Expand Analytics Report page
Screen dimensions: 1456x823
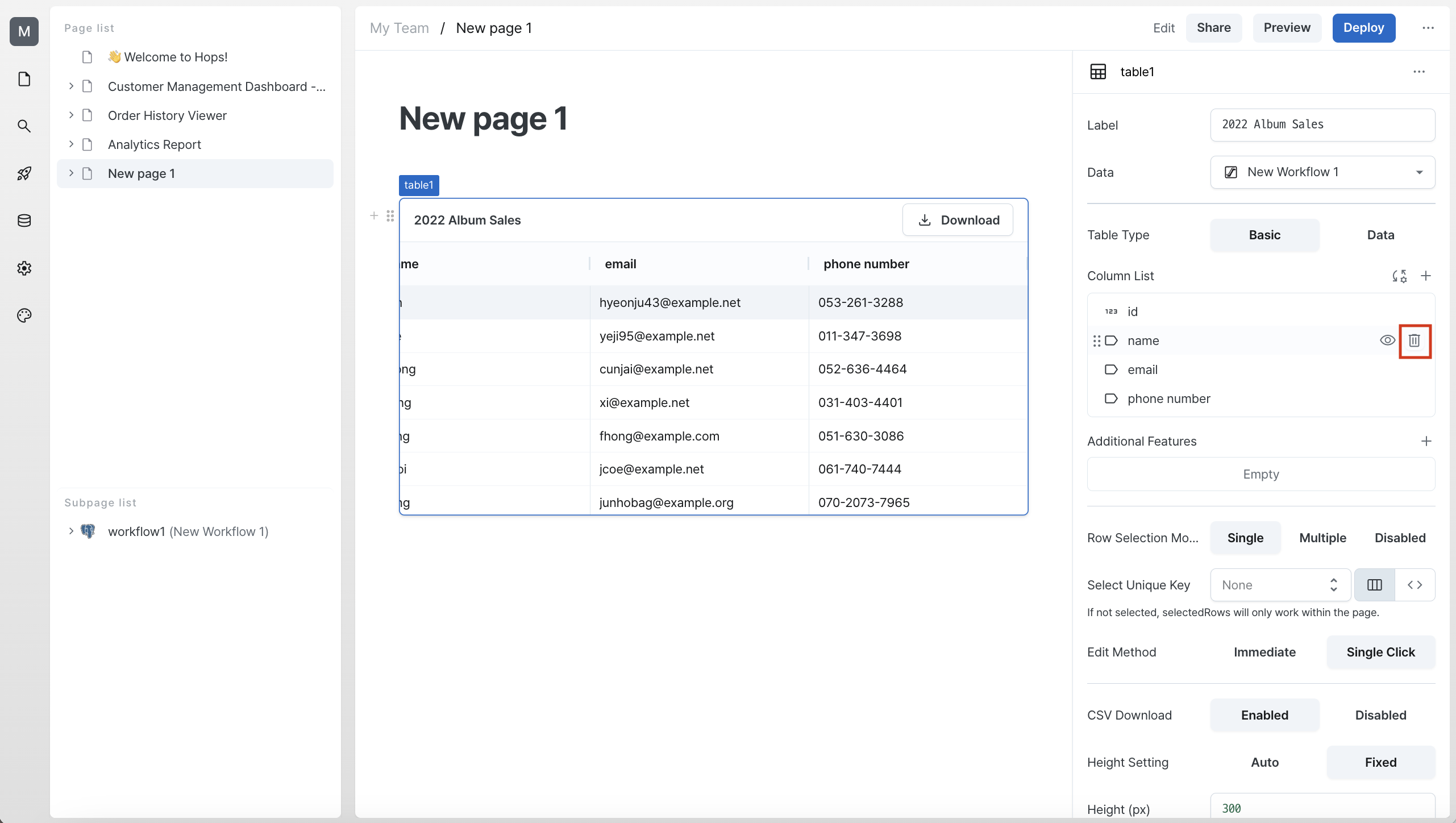pos(71,144)
